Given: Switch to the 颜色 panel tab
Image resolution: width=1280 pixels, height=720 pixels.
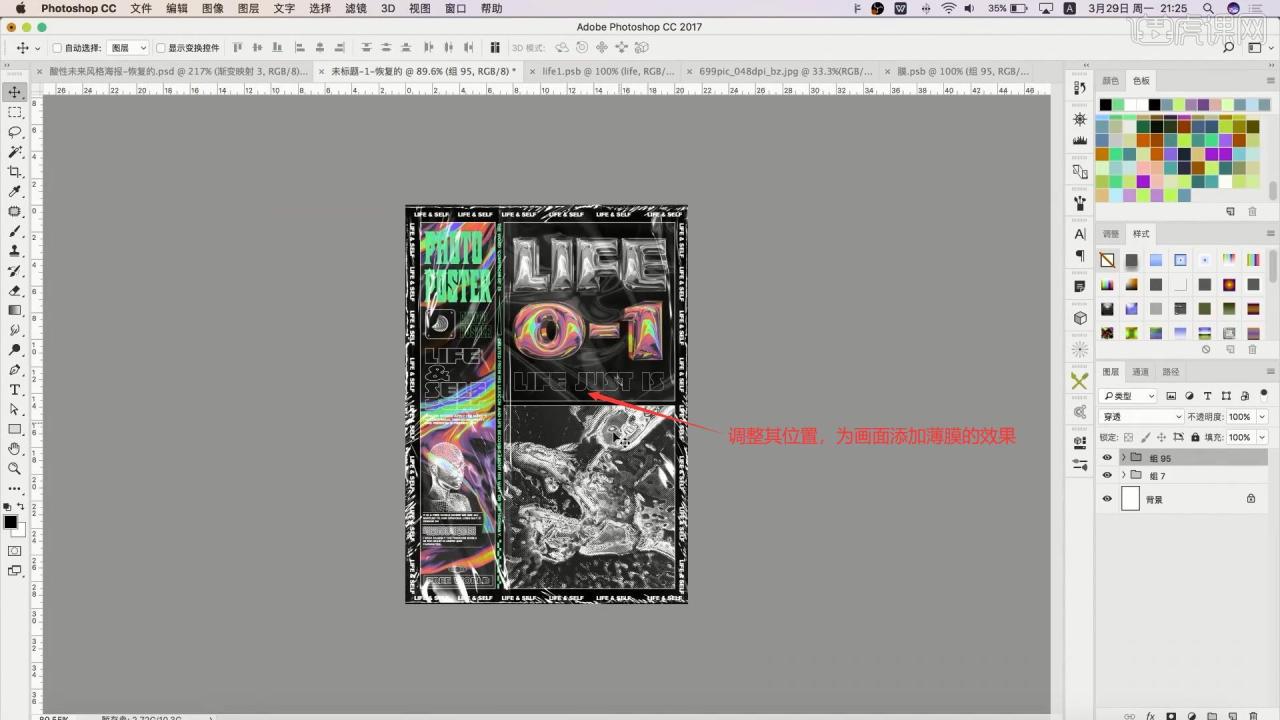Looking at the screenshot, I should [x=1110, y=80].
